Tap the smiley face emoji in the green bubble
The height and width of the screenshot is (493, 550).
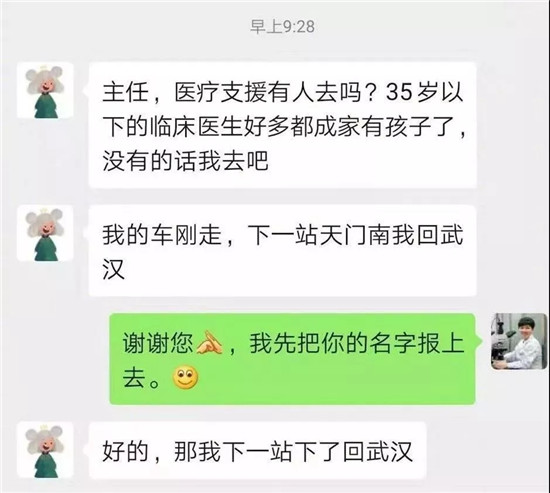coord(186,378)
